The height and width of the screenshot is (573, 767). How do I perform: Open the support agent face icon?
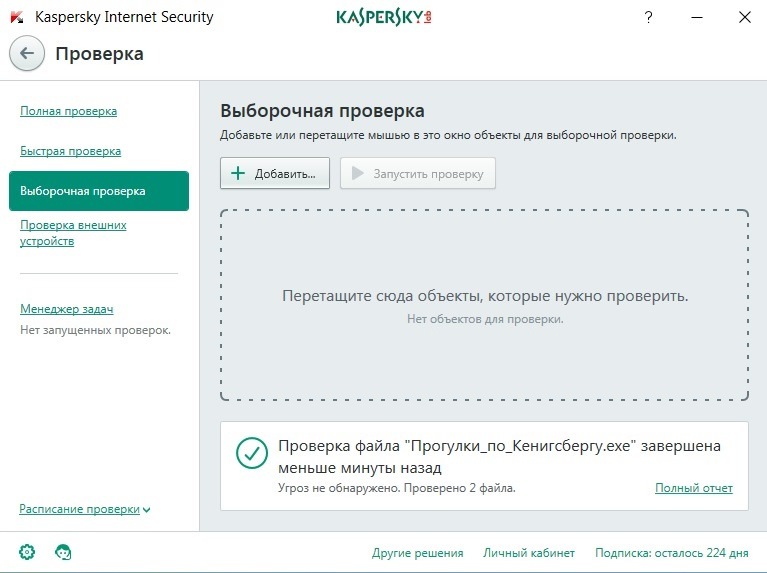(x=63, y=552)
